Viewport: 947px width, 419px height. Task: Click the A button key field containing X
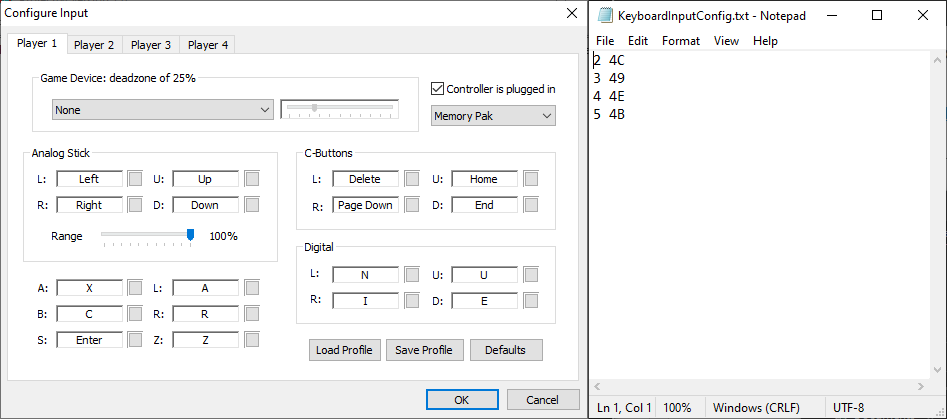click(x=90, y=288)
